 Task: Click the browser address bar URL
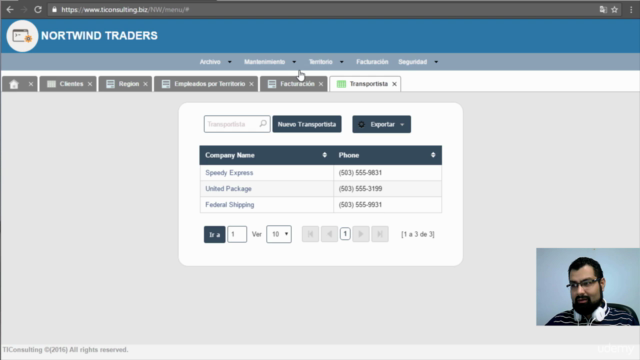pyautogui.click(x=125, y=9)
